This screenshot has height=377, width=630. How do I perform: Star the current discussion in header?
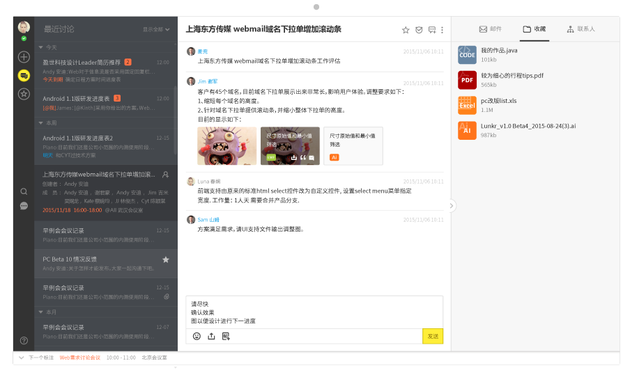[406, 30]
